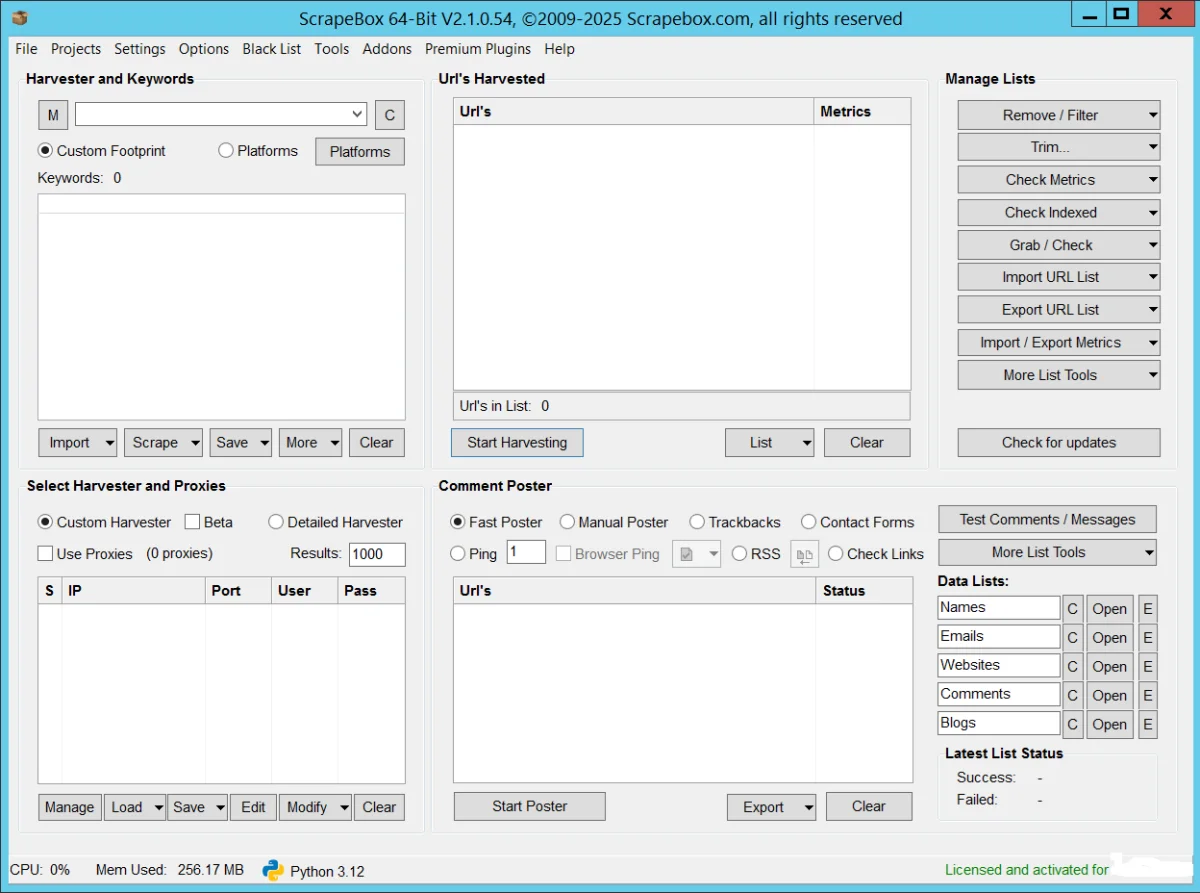The height and width of the screenshot is (893, 1200).
Task: Click Test Comments / Messages button
Action: coord(1047,519)
